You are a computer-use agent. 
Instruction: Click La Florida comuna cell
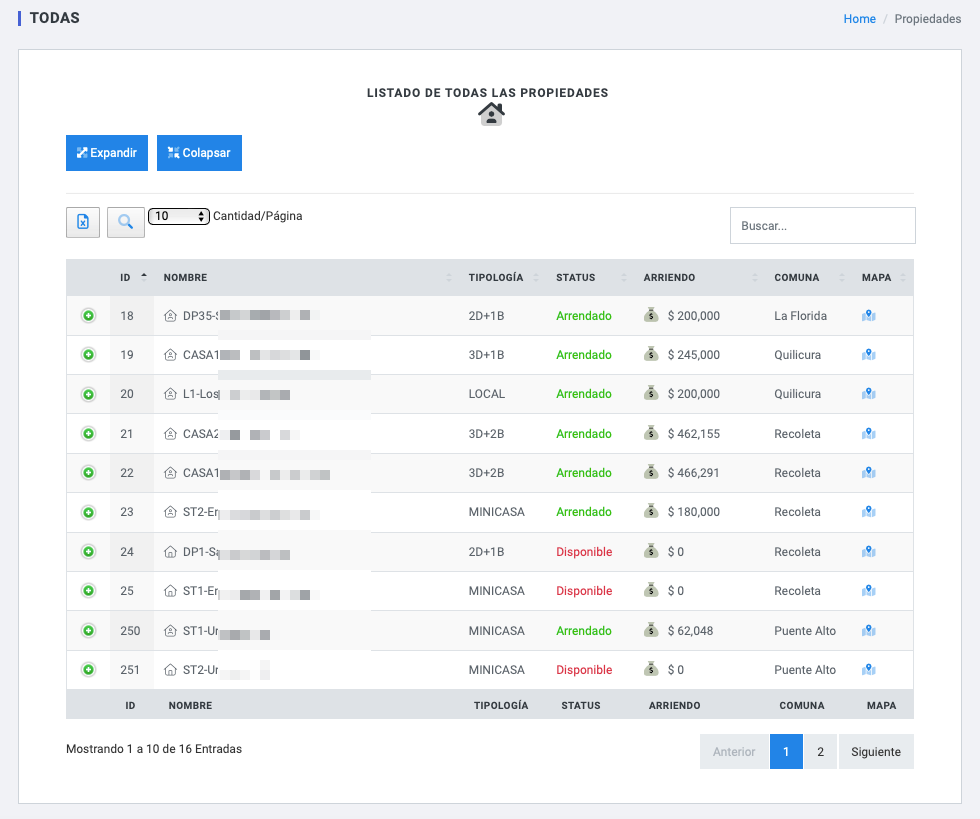click(800, 316)
